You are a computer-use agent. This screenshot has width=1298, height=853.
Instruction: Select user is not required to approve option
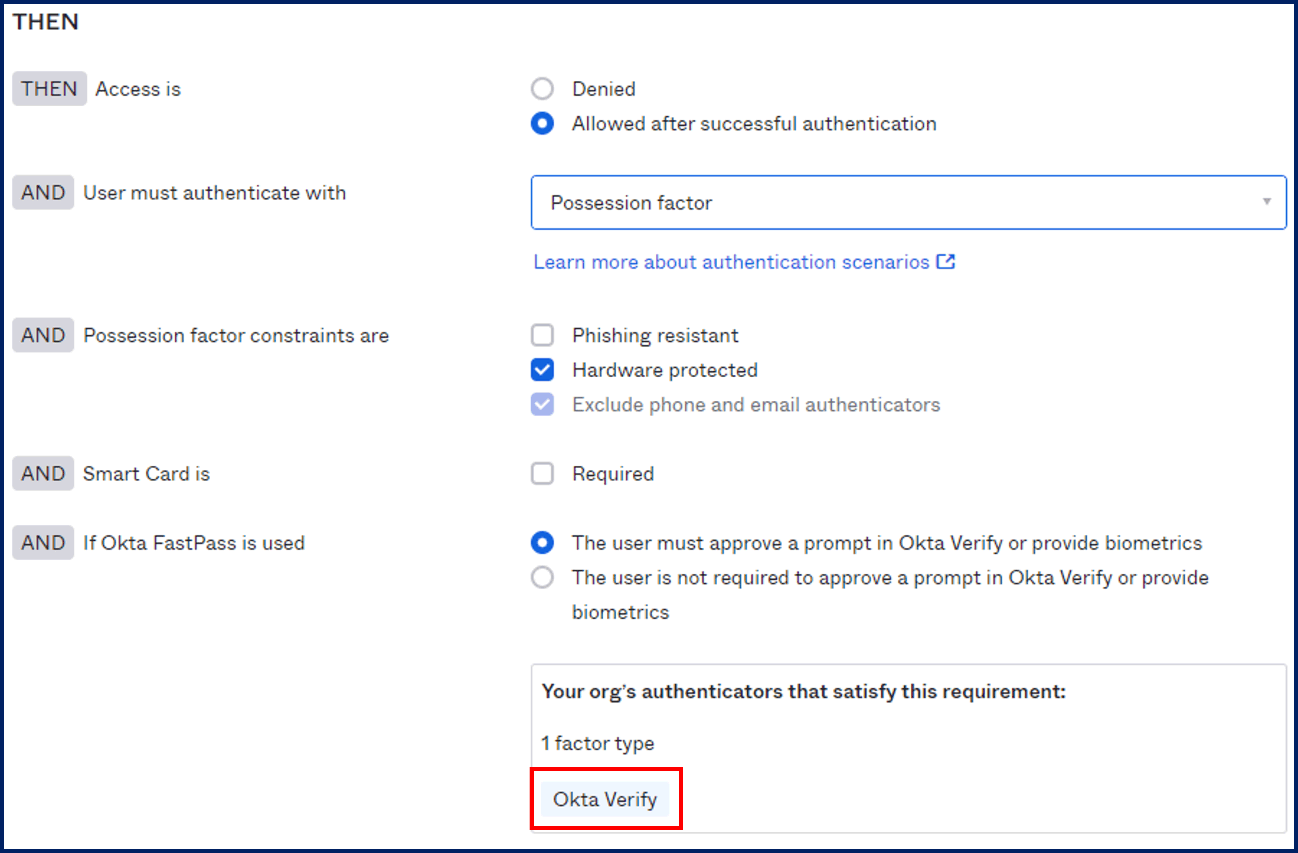pyautogui.click(x=542, y=577)
